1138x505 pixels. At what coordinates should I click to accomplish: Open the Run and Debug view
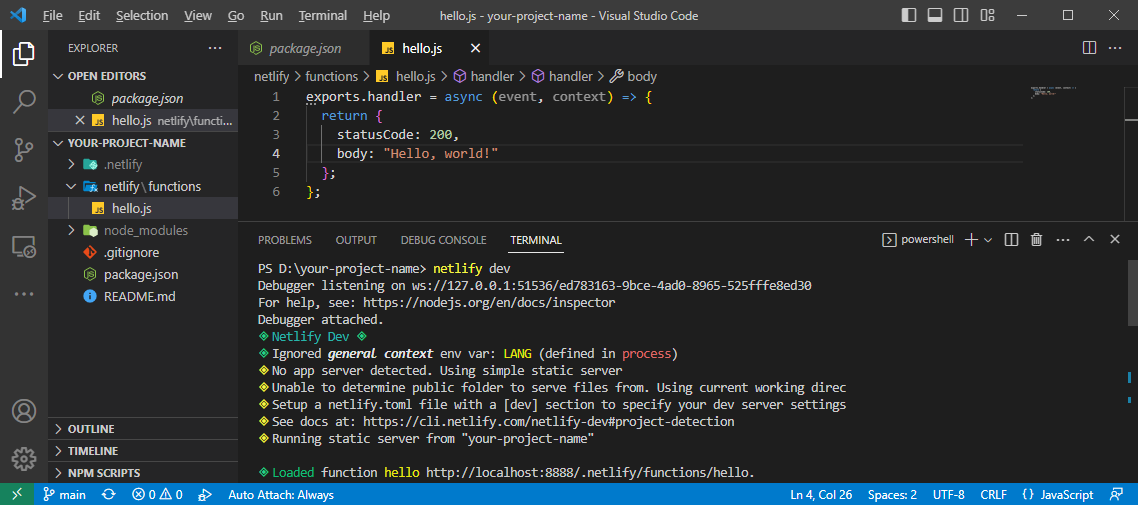24,198
